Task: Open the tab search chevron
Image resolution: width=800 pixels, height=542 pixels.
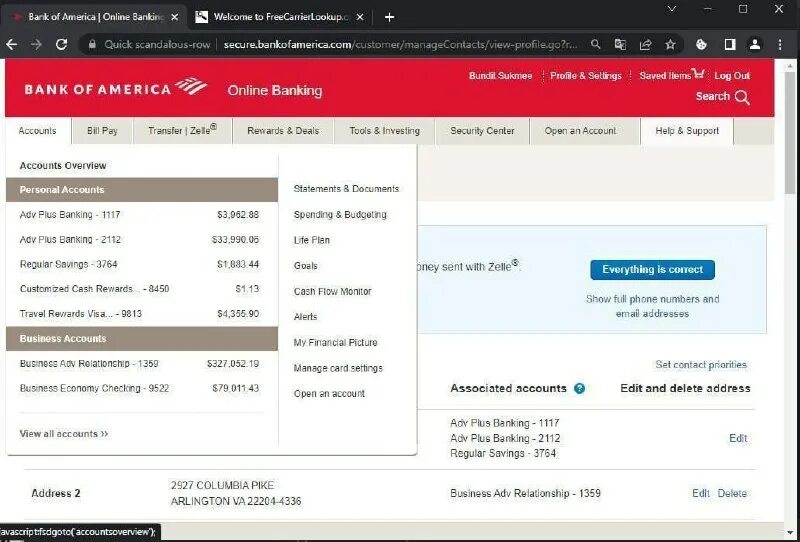Action: pos(672,9)
